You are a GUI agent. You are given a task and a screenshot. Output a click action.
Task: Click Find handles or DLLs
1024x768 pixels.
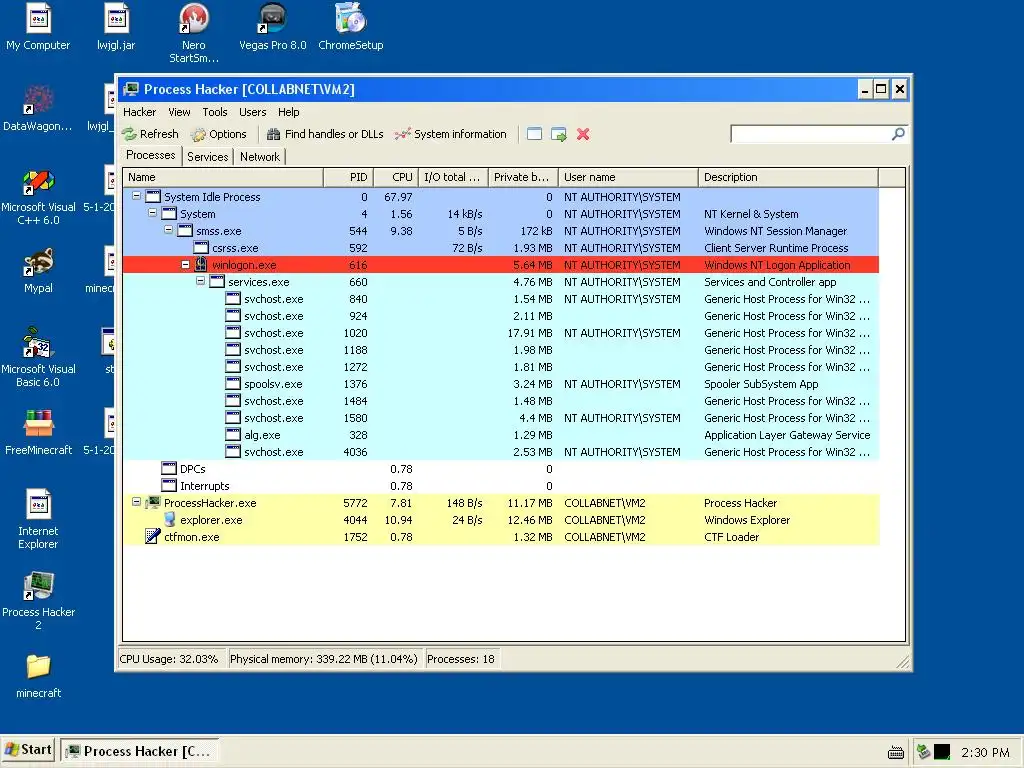pyautogui.click(x=325, y=134)
